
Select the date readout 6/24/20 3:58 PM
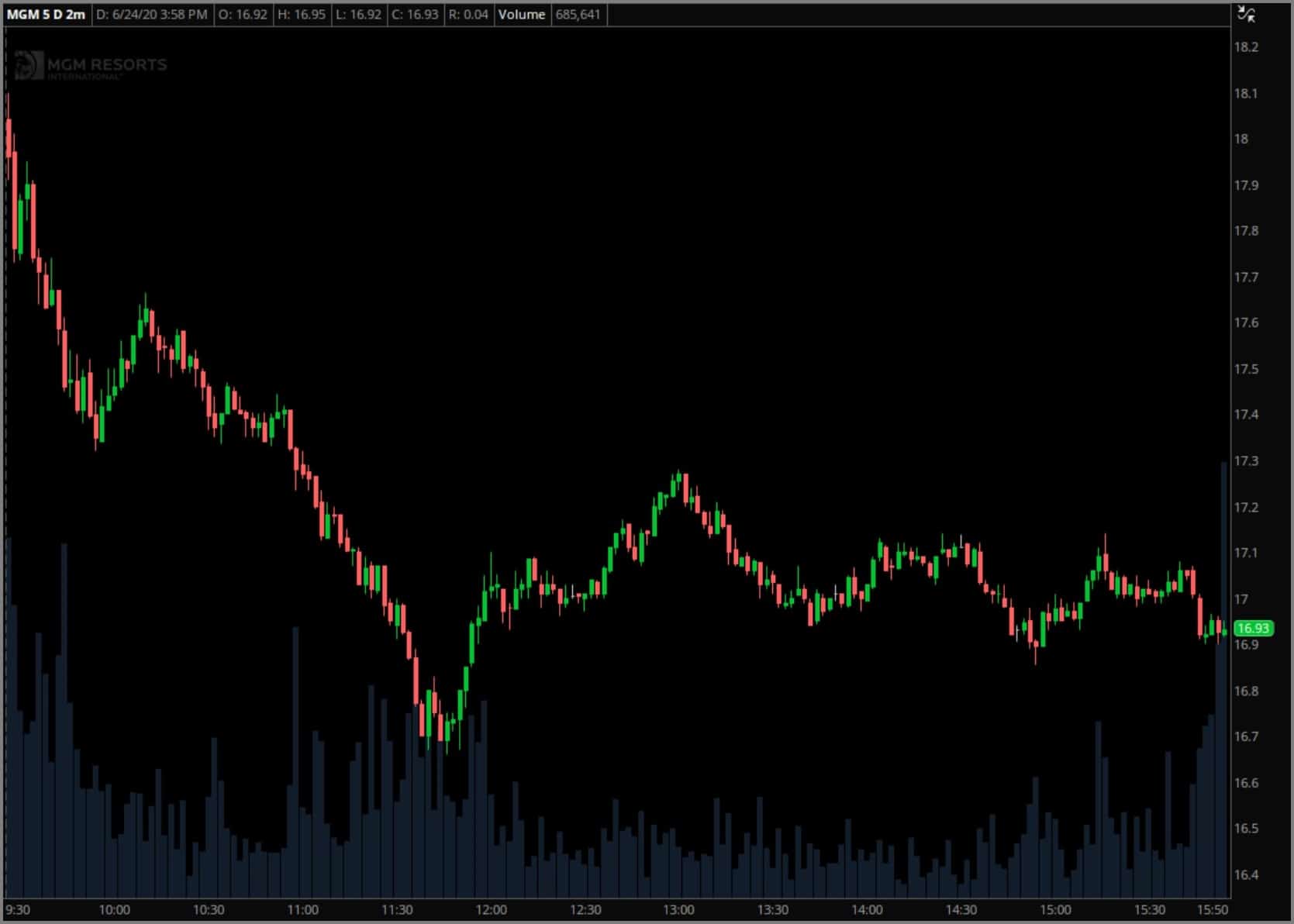pos(151,14)
